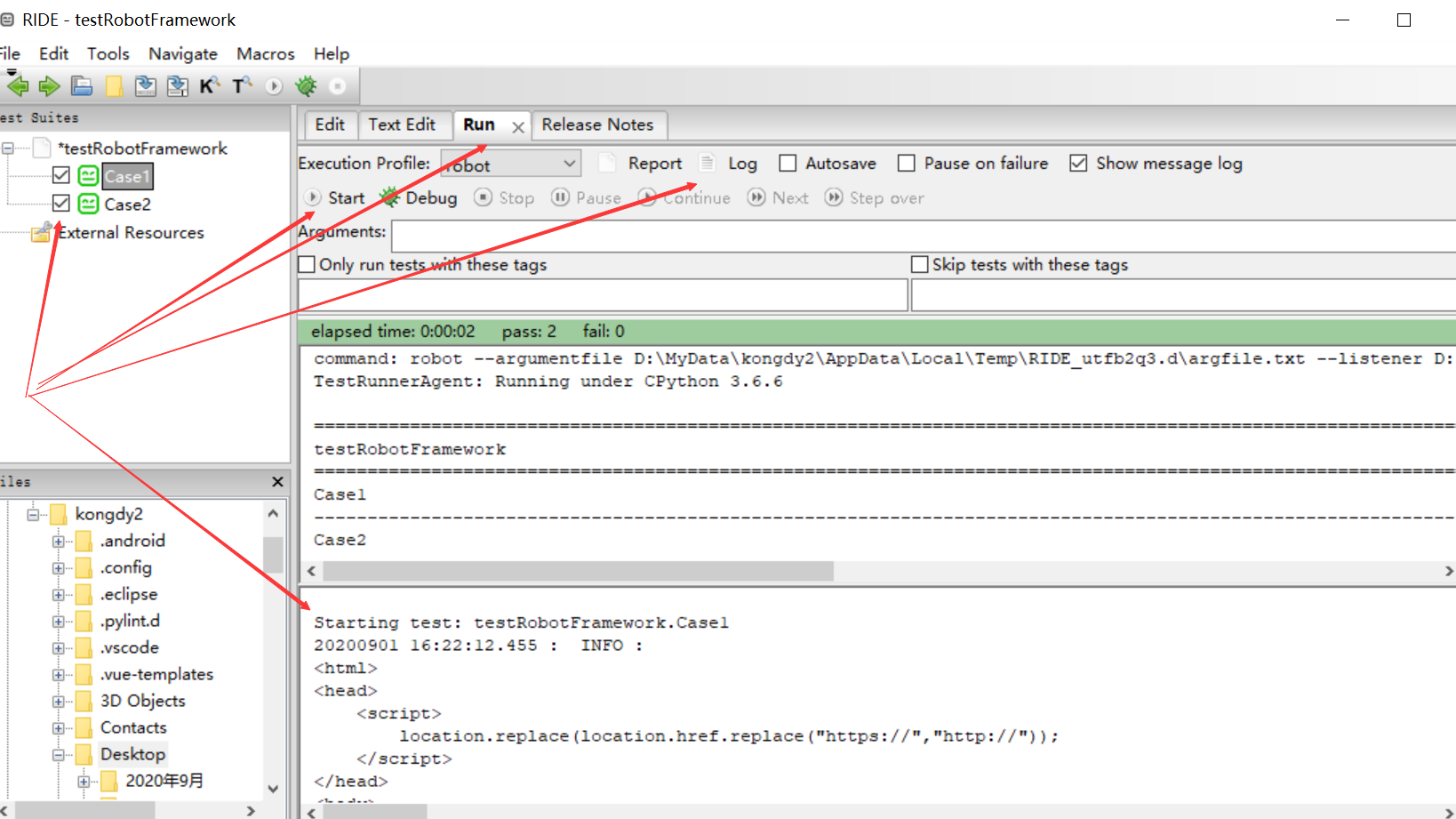1456x819 pixels.
Task: Click the Report icon
Action: (607, 163)
